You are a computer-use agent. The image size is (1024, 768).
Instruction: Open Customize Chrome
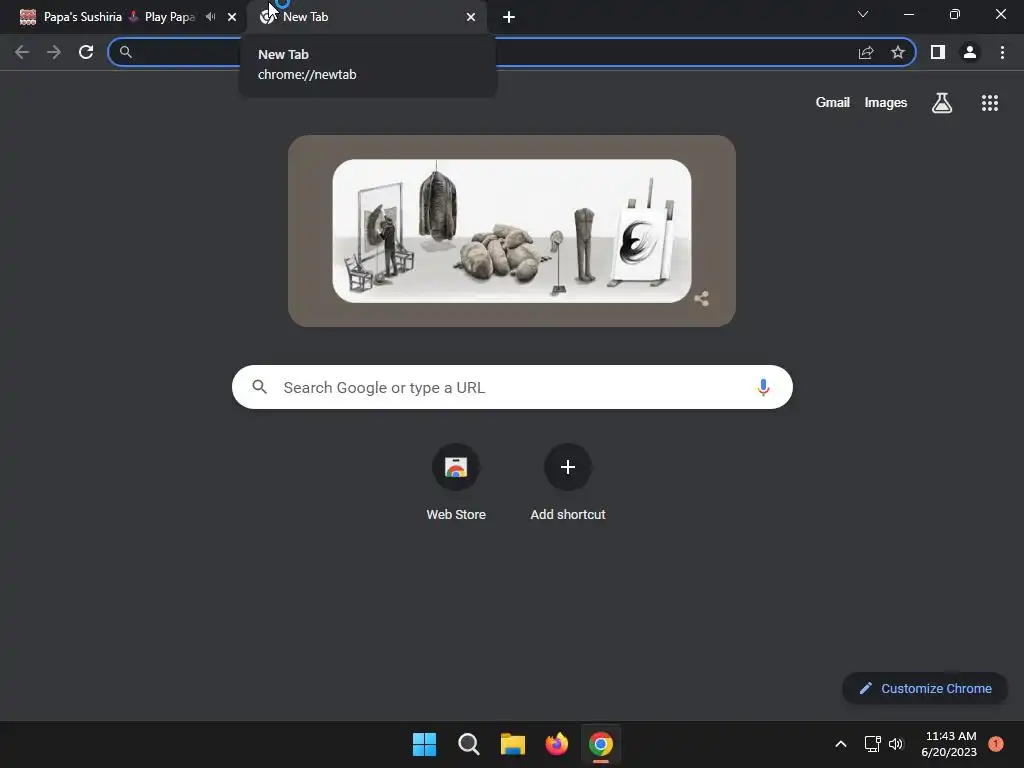pos(925,688)
